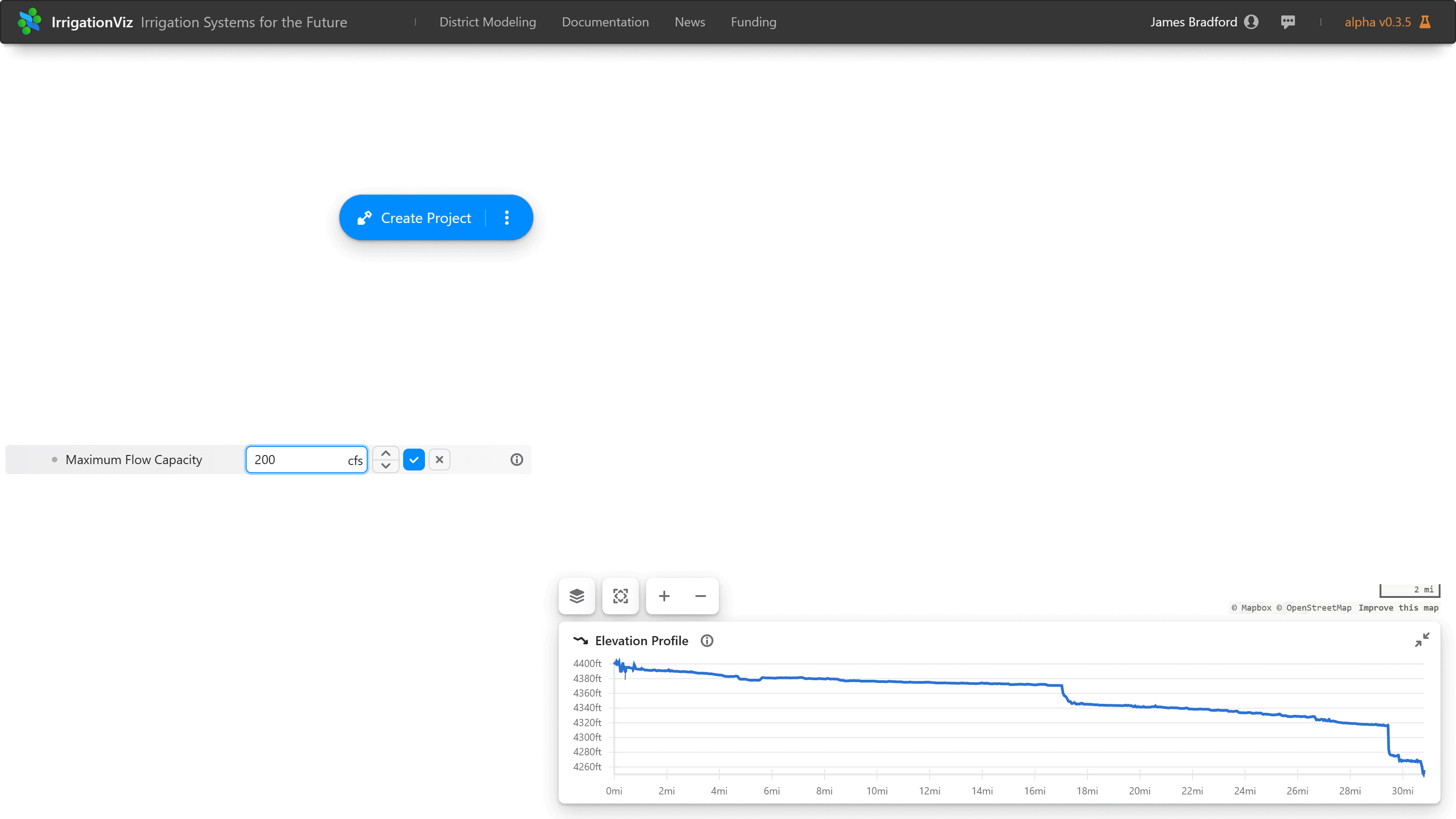Zoom out the map with minus
Screen dimensions: 1456x819
pos(700,596)
